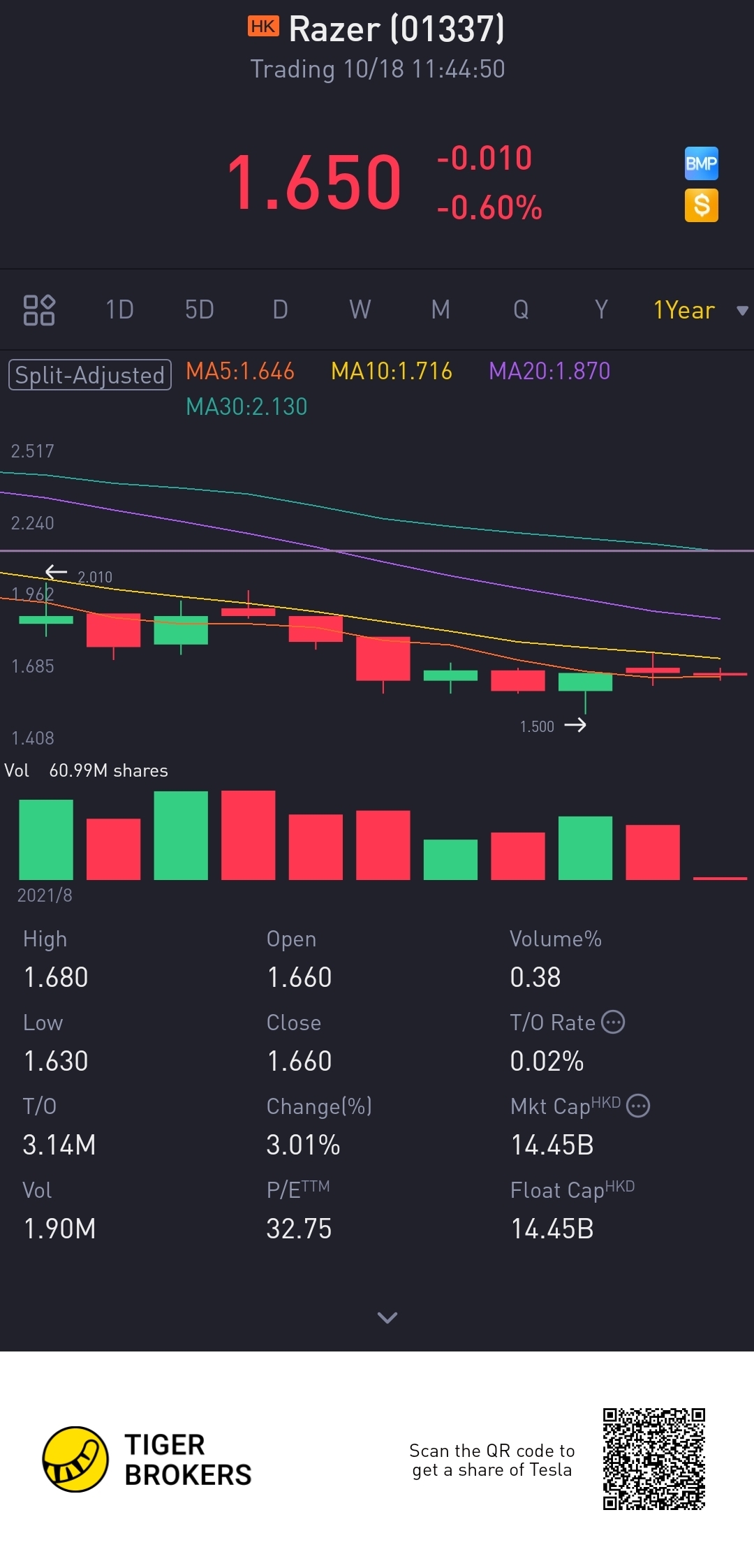
Task: Tap the Vol value 1.90M
Action: 59,1229
